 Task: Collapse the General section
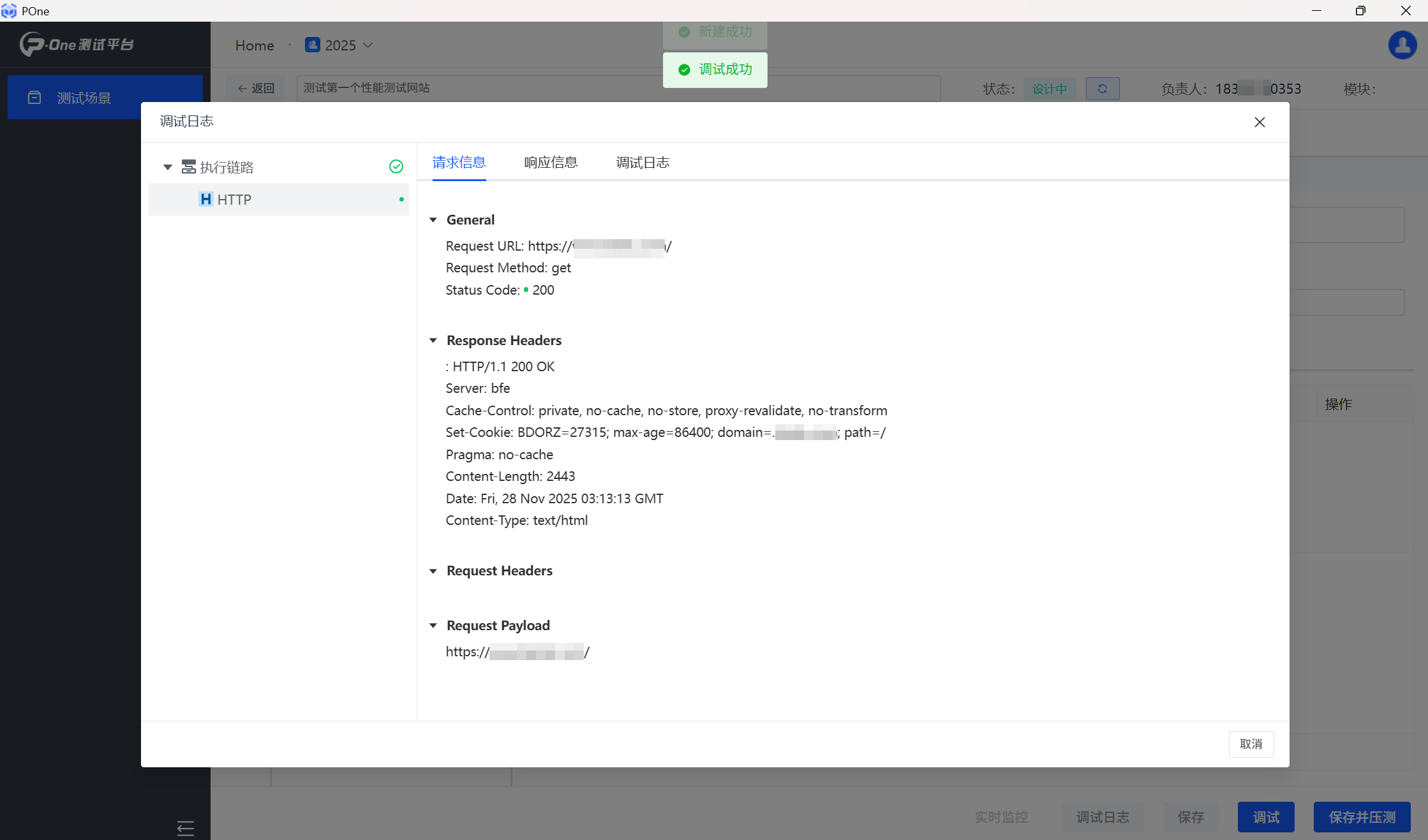click(433, 220)
